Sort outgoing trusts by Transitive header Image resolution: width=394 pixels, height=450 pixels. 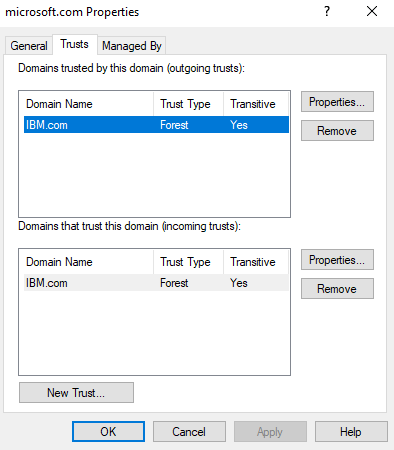coord(255,104)
